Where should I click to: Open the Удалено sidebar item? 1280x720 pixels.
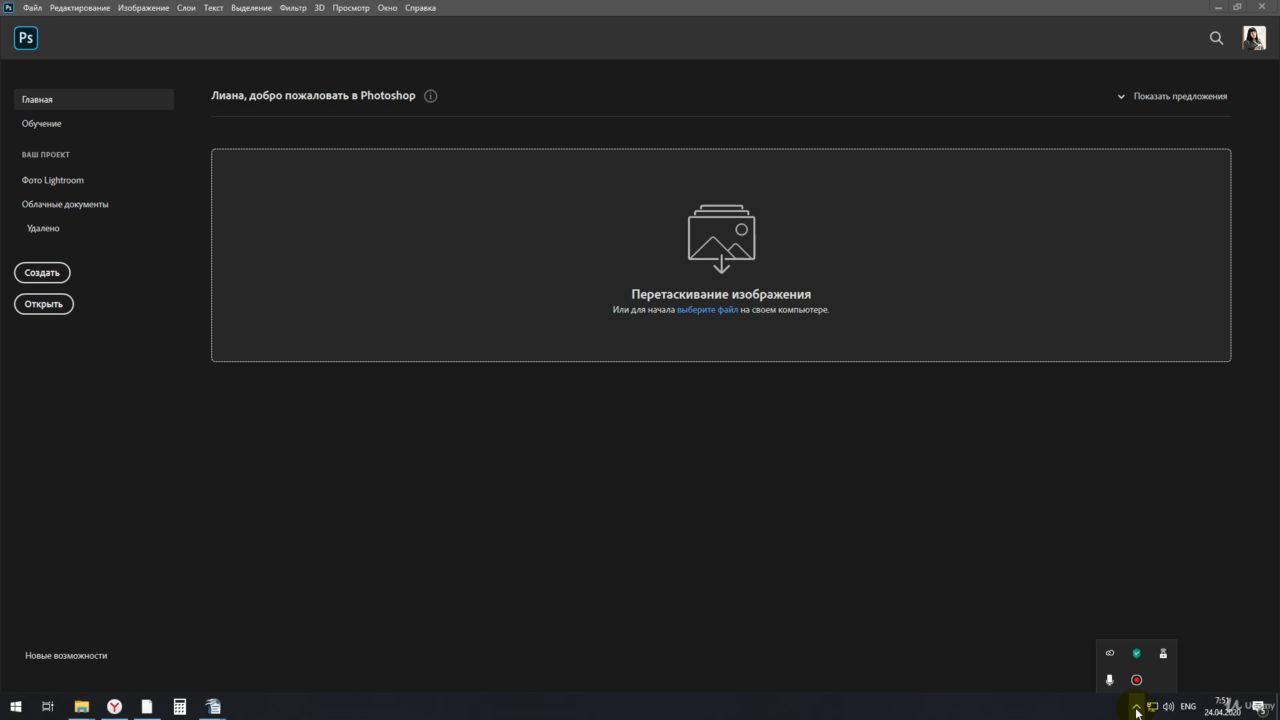43,228
